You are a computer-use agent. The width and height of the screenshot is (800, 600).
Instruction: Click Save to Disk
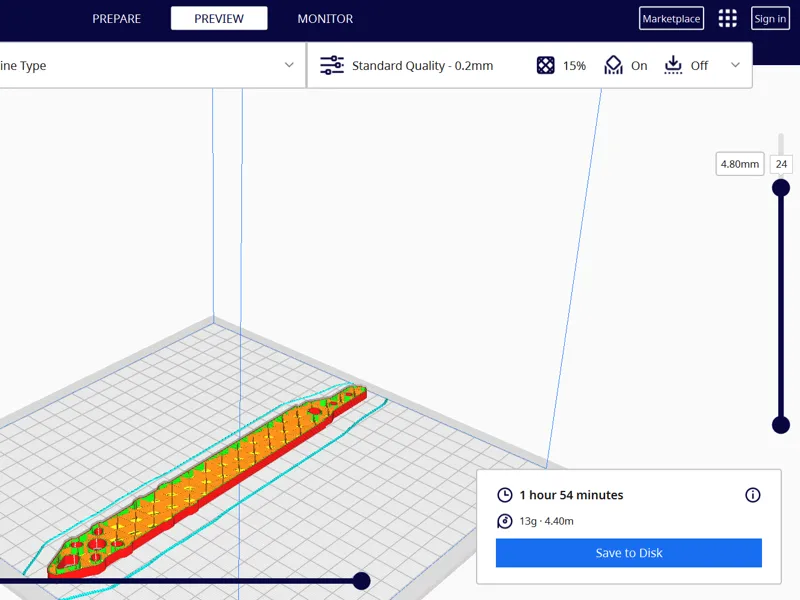click(x=629, y=553)
